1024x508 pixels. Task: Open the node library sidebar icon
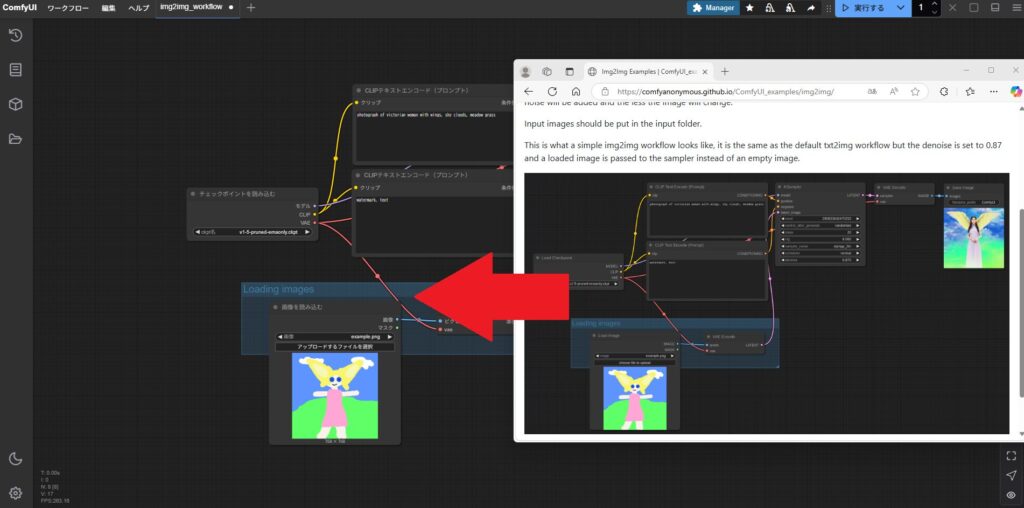16,70
